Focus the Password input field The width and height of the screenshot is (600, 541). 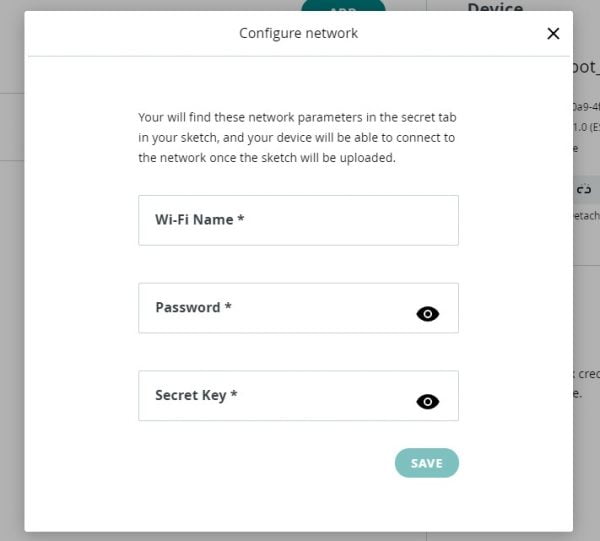(x=298, y=308)
